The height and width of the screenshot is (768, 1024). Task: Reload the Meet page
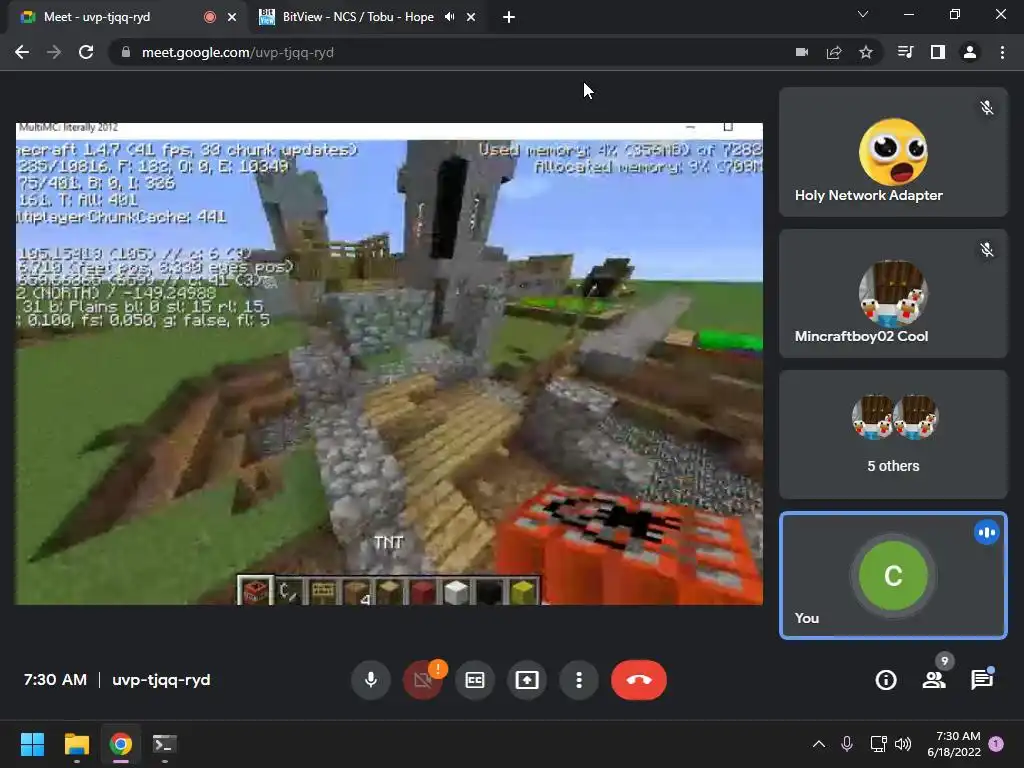click(86, 52)
